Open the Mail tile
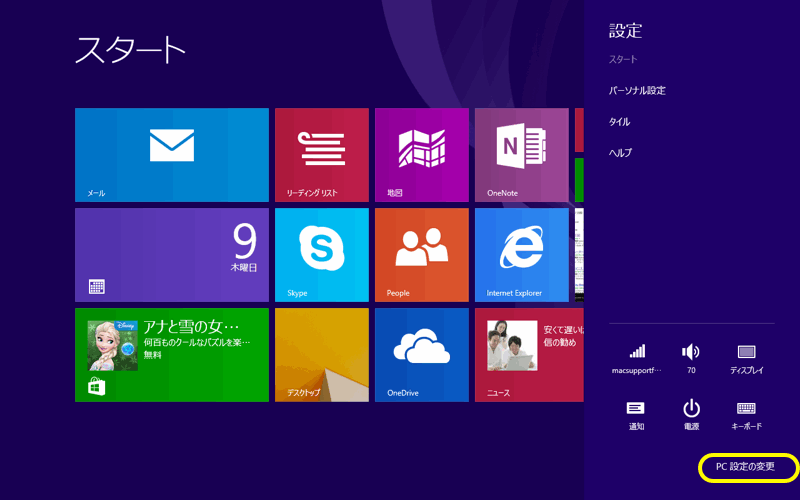Screen dimensions: 800x500 (x=171, y=154)
